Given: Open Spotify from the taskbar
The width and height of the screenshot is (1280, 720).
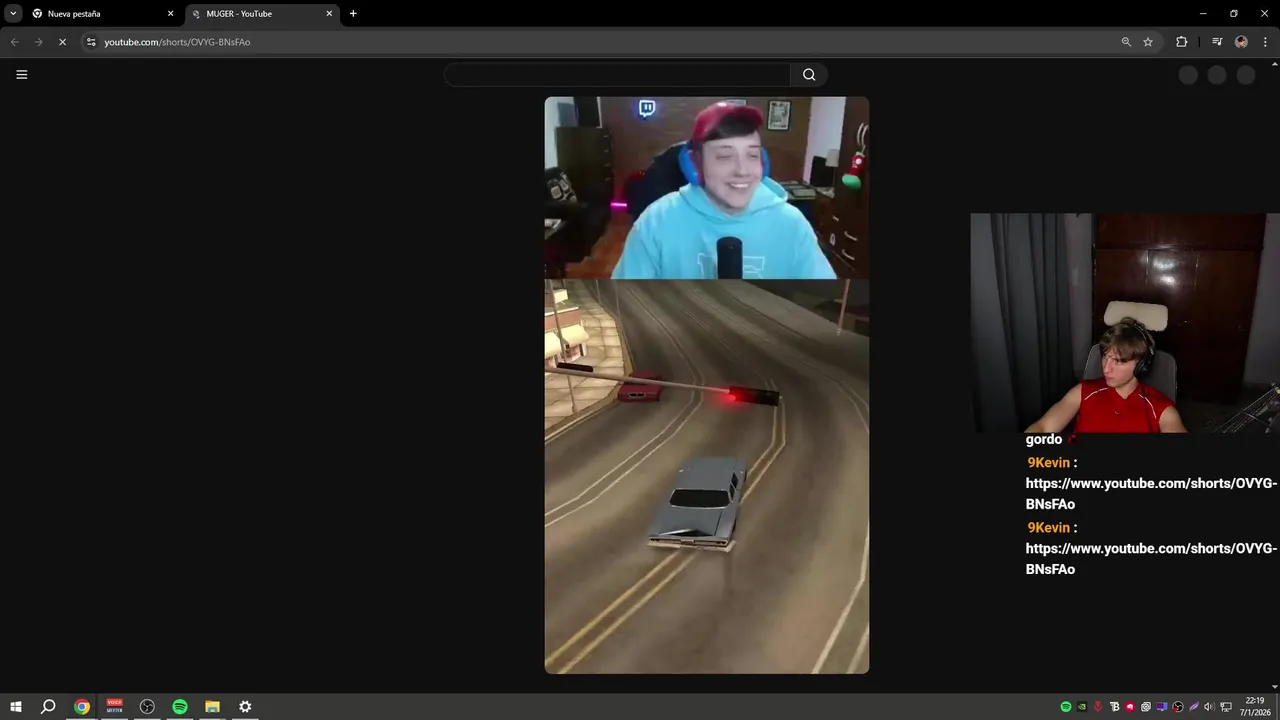Looking at the screenshot, I should click(180, 707).
